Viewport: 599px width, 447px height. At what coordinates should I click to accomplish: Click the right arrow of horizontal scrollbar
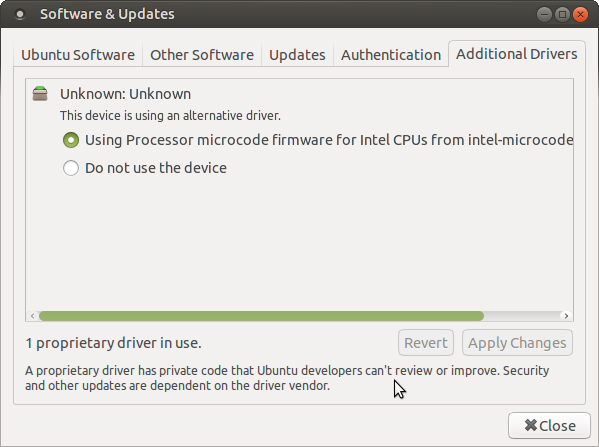(566, 316)
